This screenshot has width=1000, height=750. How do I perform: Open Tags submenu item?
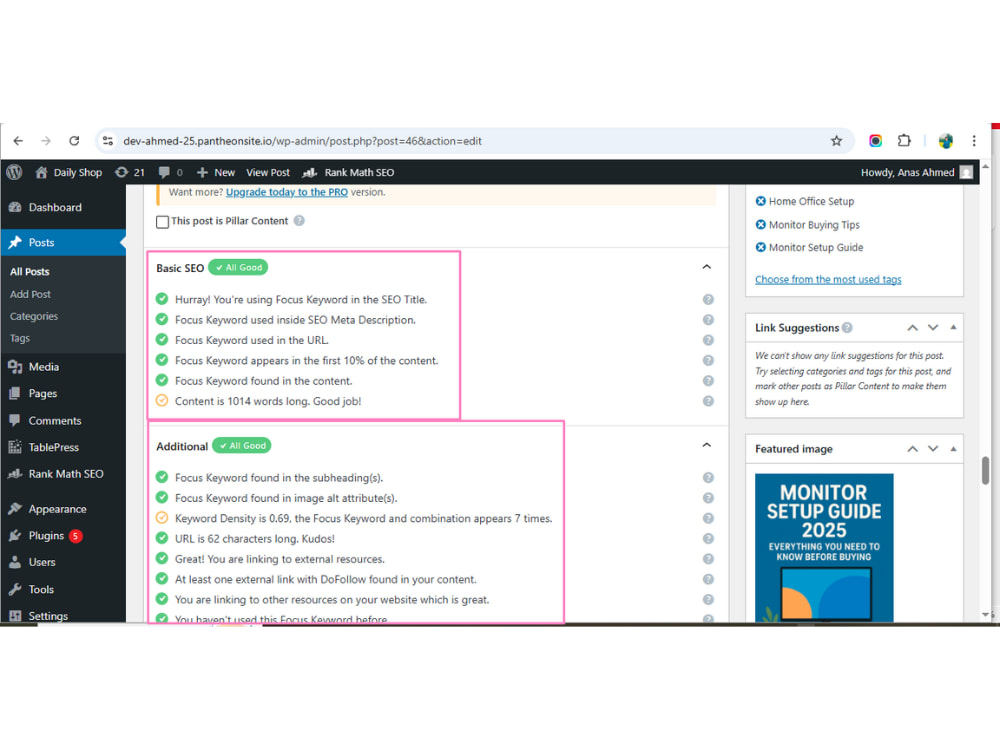coord(20,338)
